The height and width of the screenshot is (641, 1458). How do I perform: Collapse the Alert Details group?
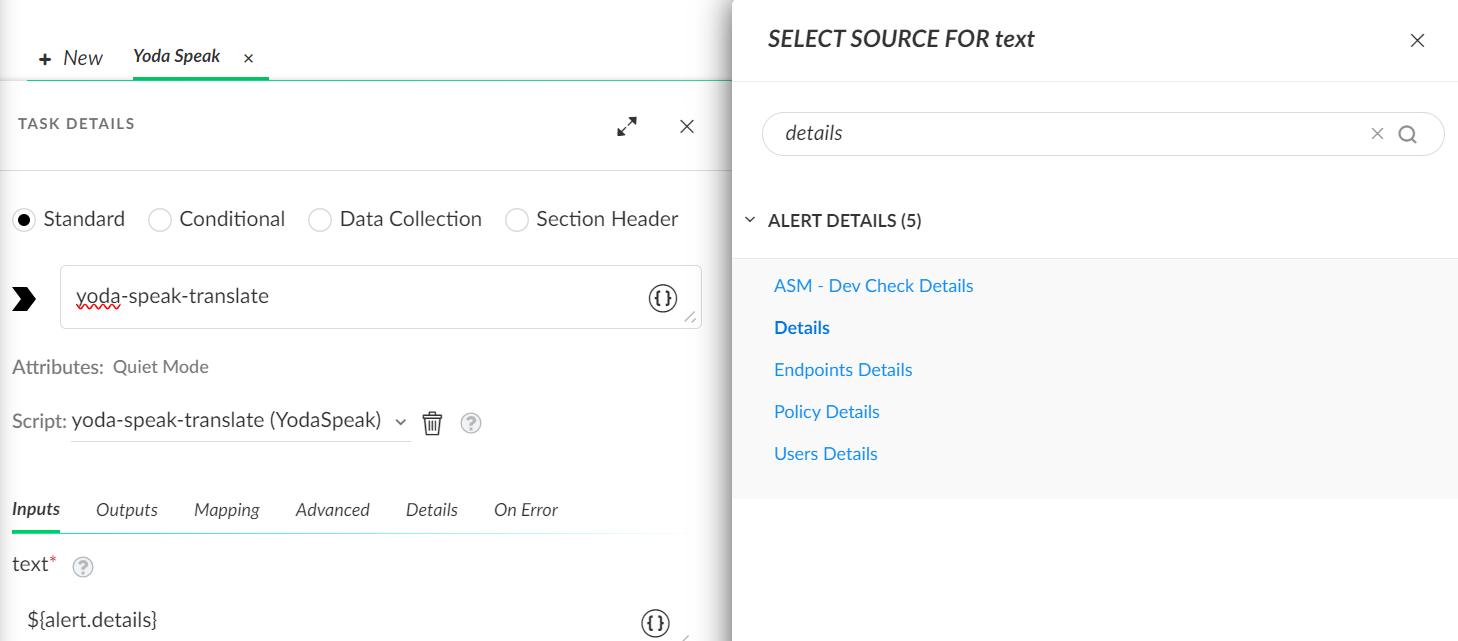[x=750, y=220]
